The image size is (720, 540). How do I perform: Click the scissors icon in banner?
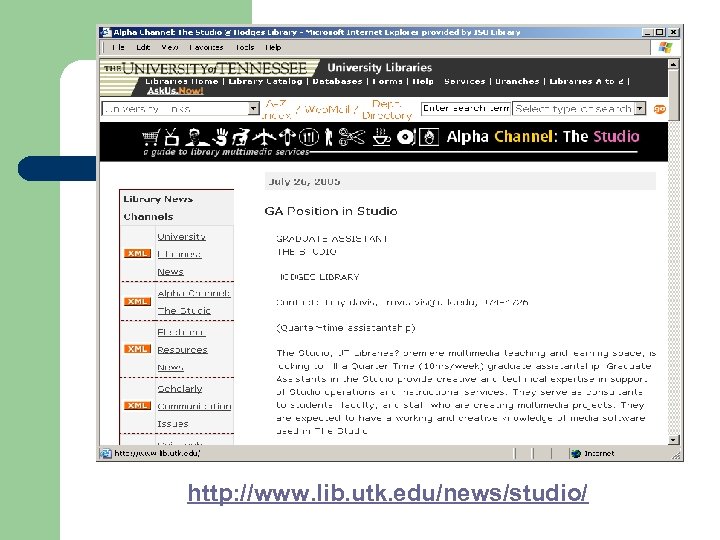(x=352, y=137)
